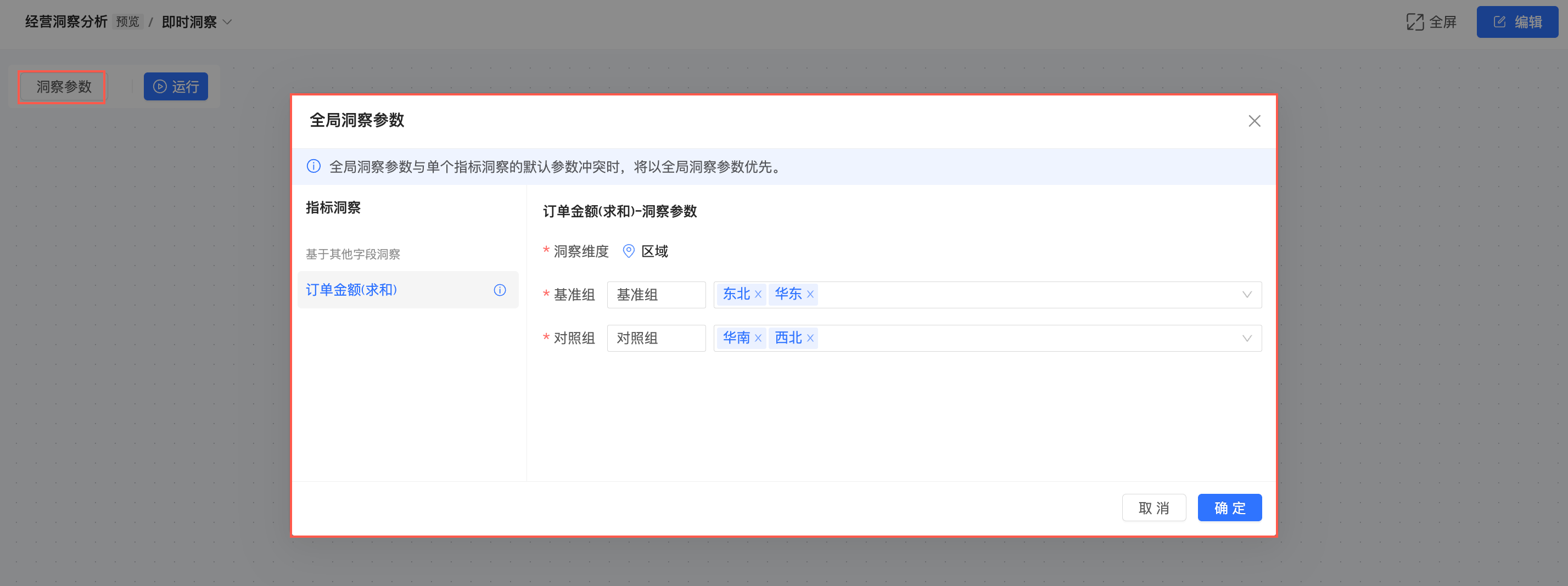The width and height of the screenshot is (1568, 586).
Task: Remove the 华东 tag from 基准组
Action: click(x=810, y=295)
